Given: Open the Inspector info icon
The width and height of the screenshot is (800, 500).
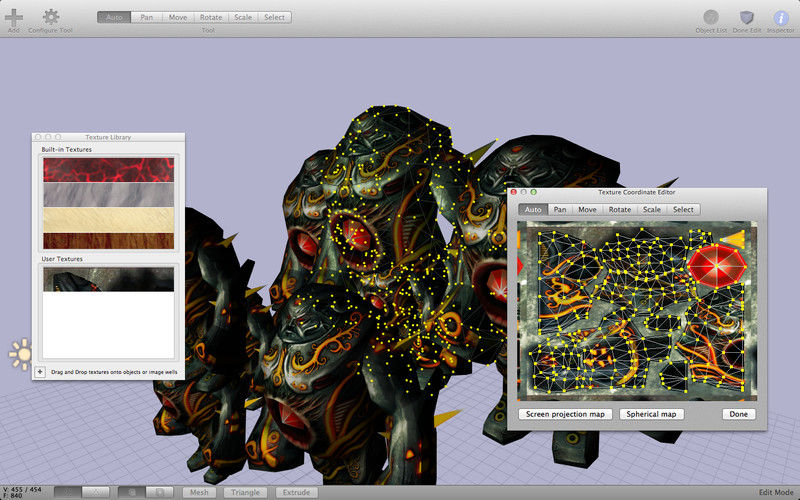Looking at the screenshot, I should (781, 18).
